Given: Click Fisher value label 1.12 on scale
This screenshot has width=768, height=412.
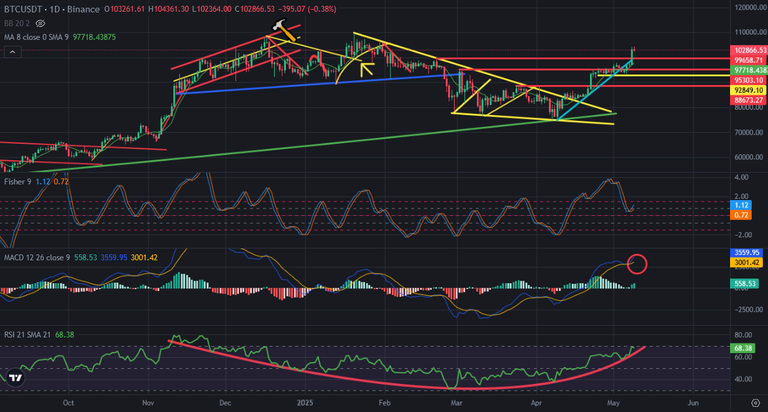Looking at the screenshot, I should pos(741,206).
